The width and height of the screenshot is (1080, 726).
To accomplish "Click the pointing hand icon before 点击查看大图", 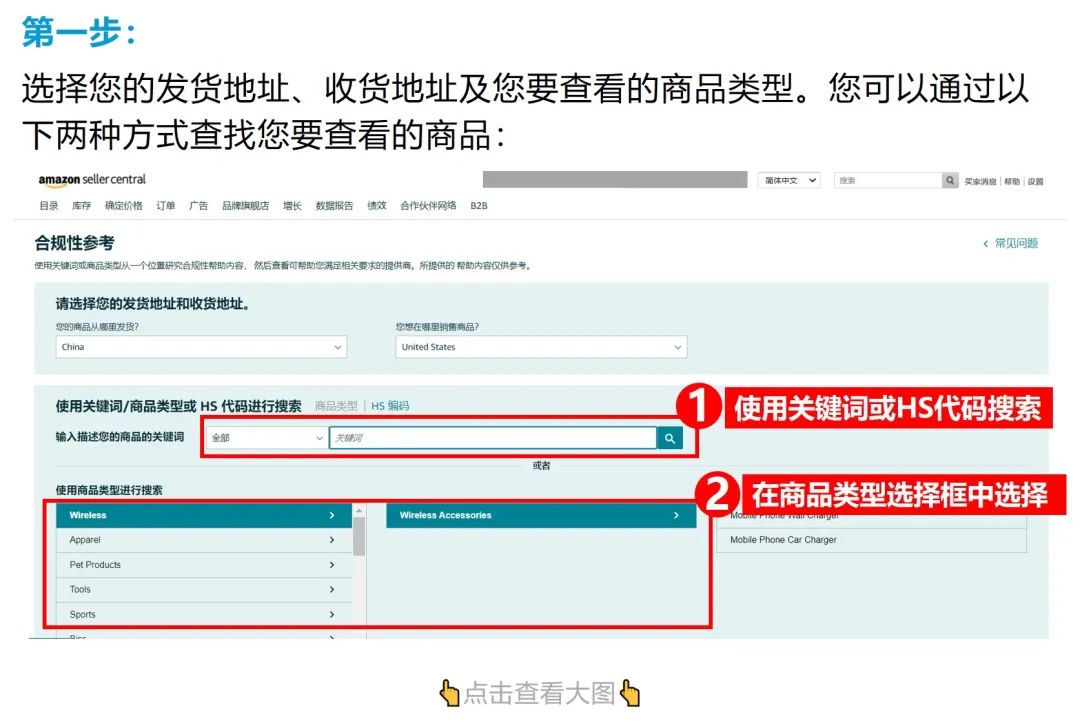I will pos(450,692).
